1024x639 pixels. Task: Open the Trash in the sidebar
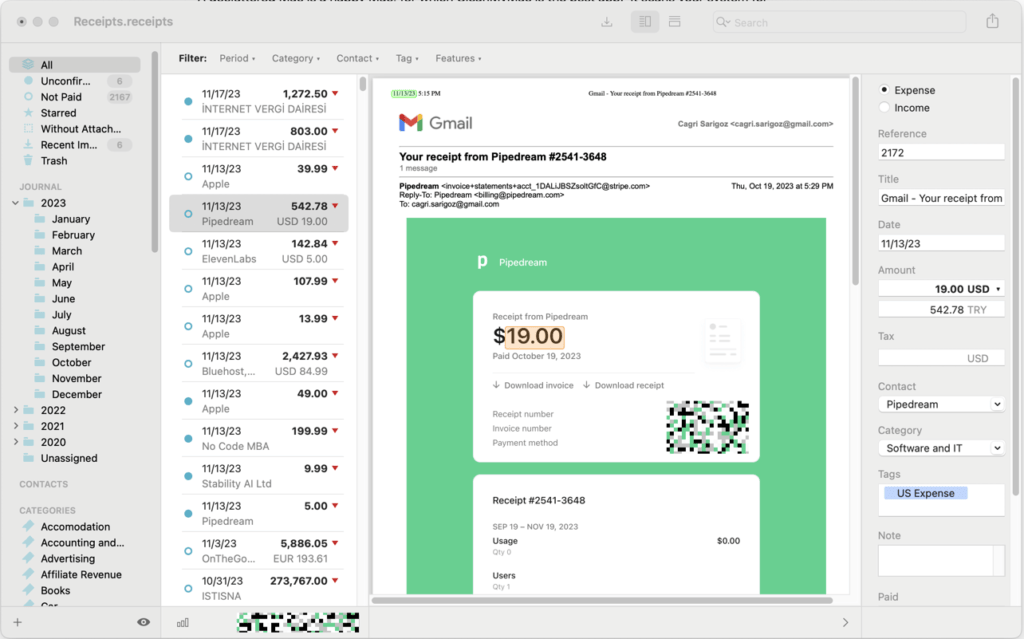point(54,161)
